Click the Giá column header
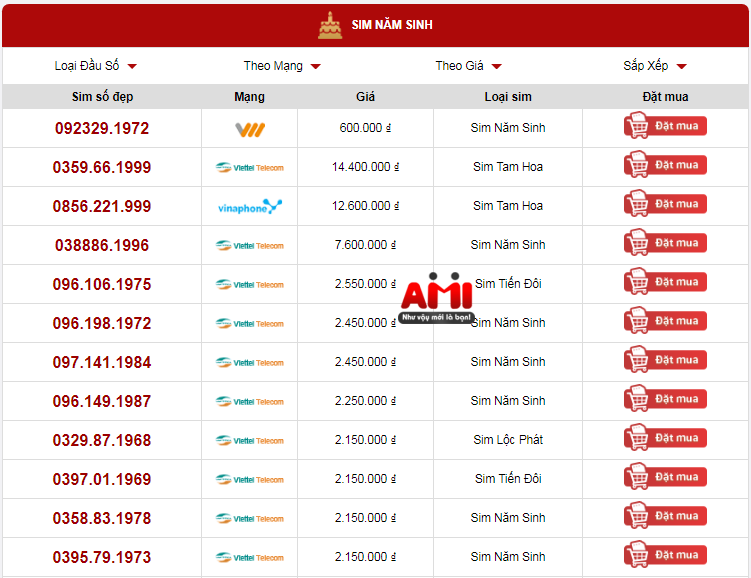The height and width of the screenshot is (578, 751). [365, 97]
